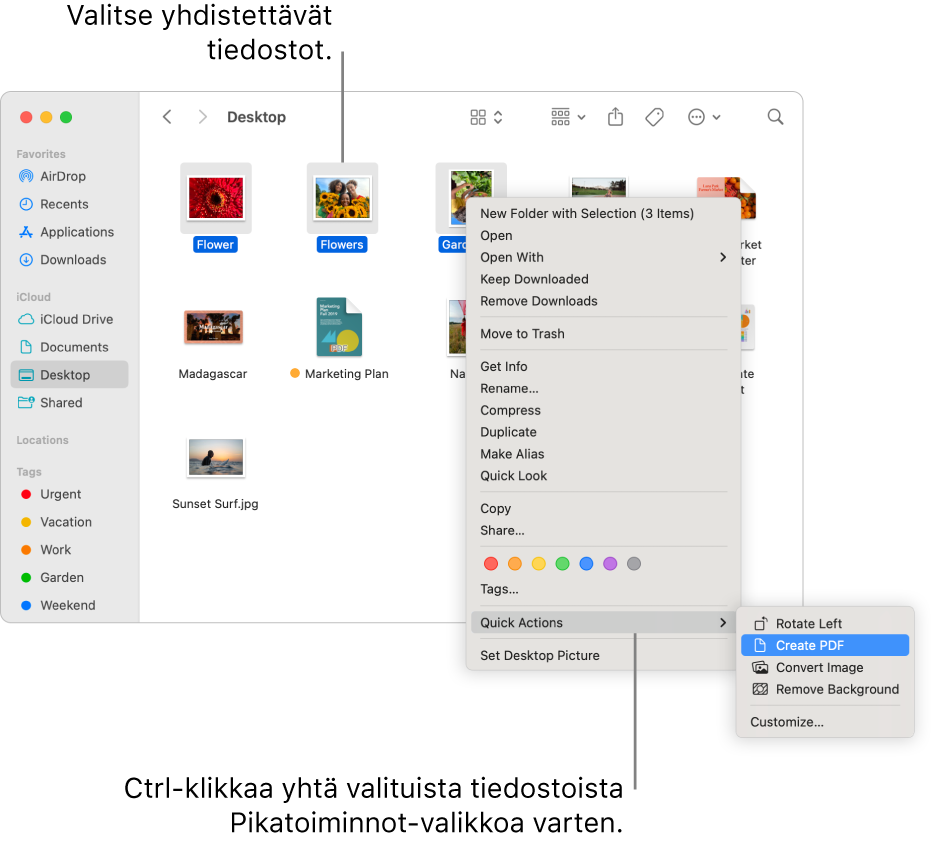The width and height of the screenshot is (931, 843).
Task: Choose Duplicate menu entry
Action: click(x=603, y=432)
